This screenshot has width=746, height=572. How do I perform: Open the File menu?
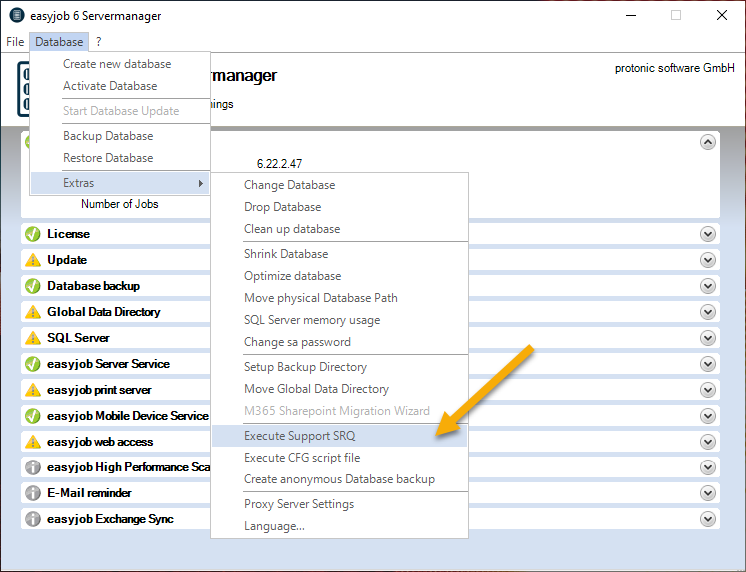15,42
